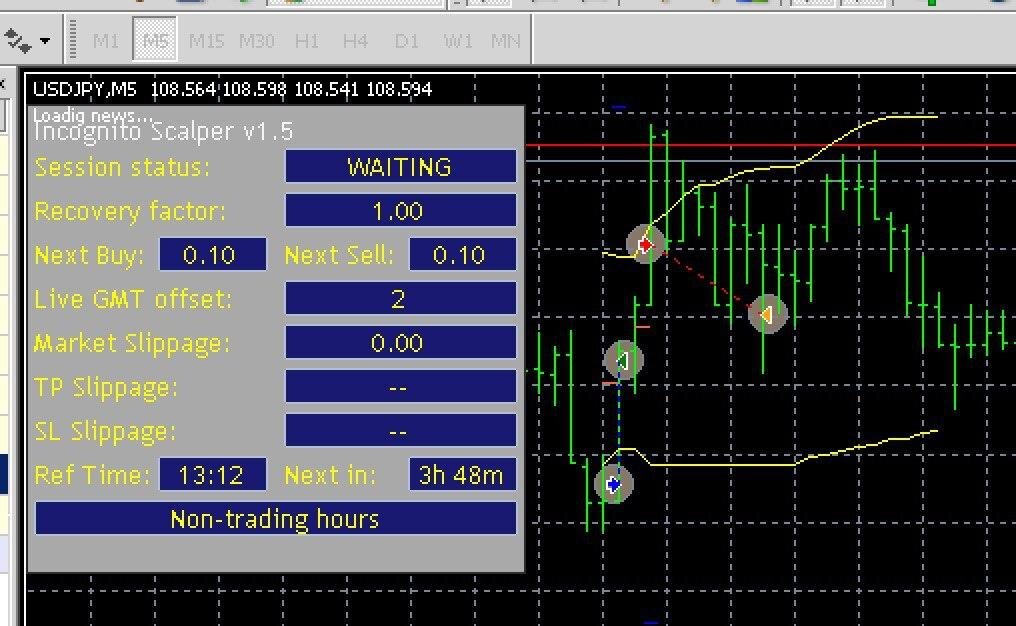Click the Market Slippage value 0.00
1016x626 pixels.
pyautogui.click(x=400, y=342)
